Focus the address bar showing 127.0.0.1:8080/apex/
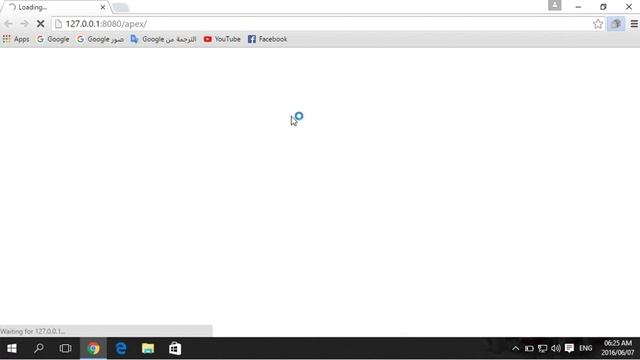Viewport: 640px width, 360px height. (327, 24)
